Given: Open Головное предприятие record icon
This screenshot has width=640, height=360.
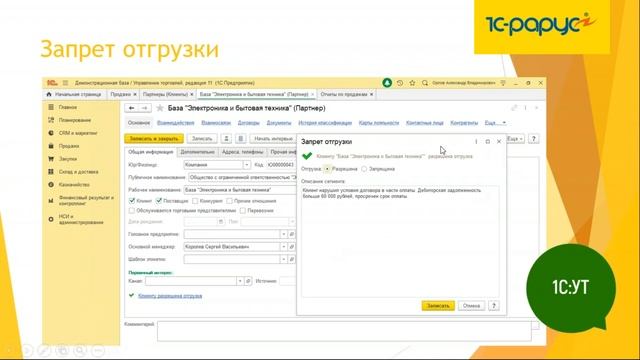Looking at the screenshot, I should [292, 234].
